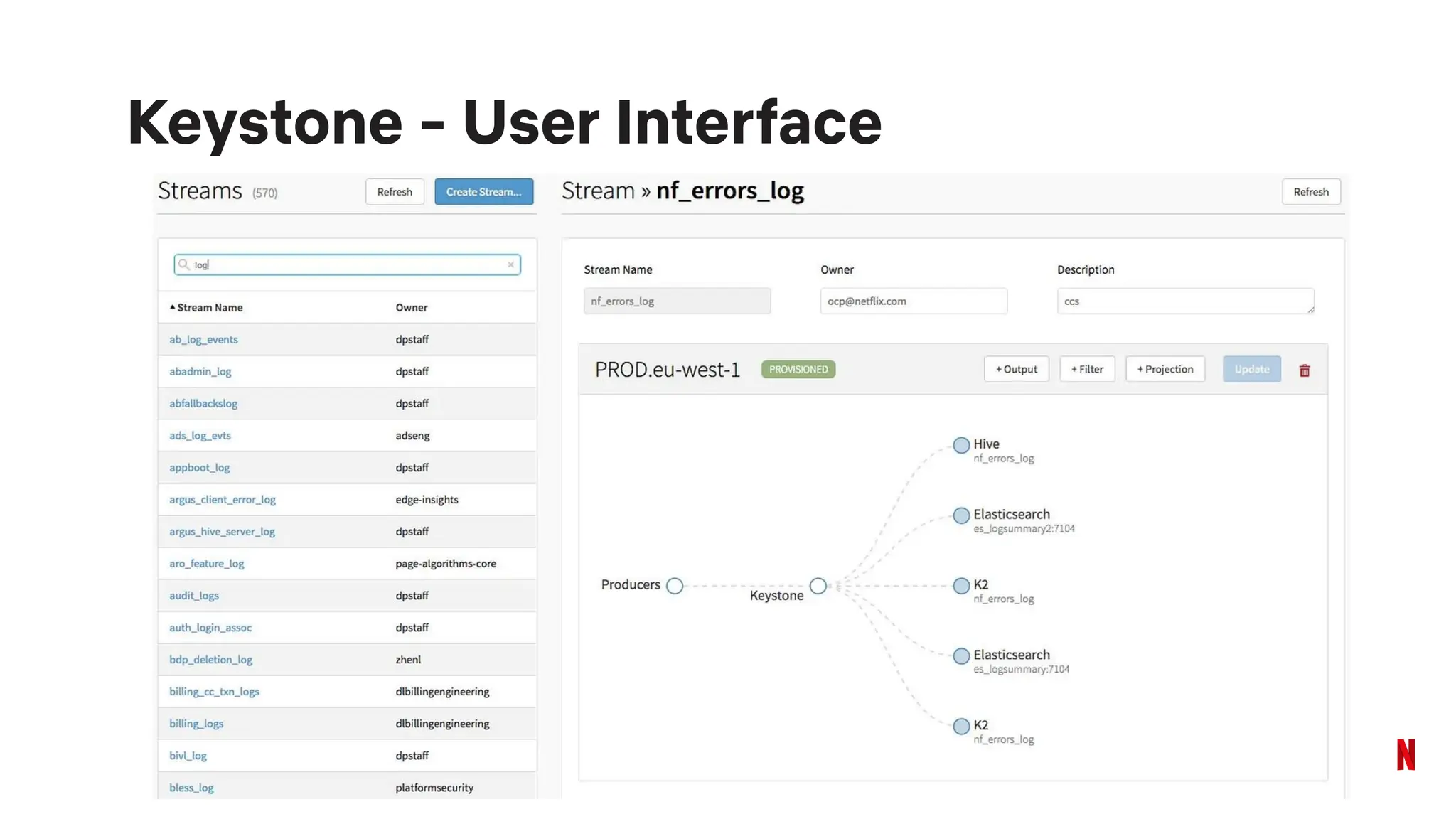Click the Netflix N logo
Screen dimensions: 1456x819
tap(1406, 754)
